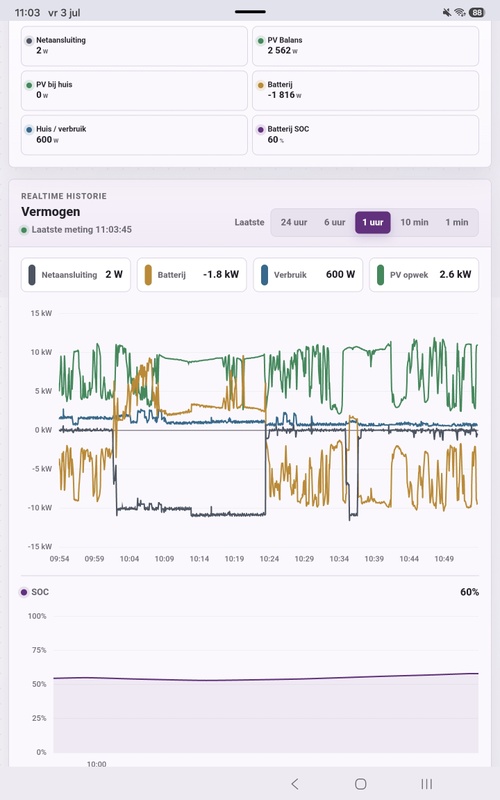Viewport: 500px width, 800px height.
Task: Tap the Vermogen heading
Action: 51,212
